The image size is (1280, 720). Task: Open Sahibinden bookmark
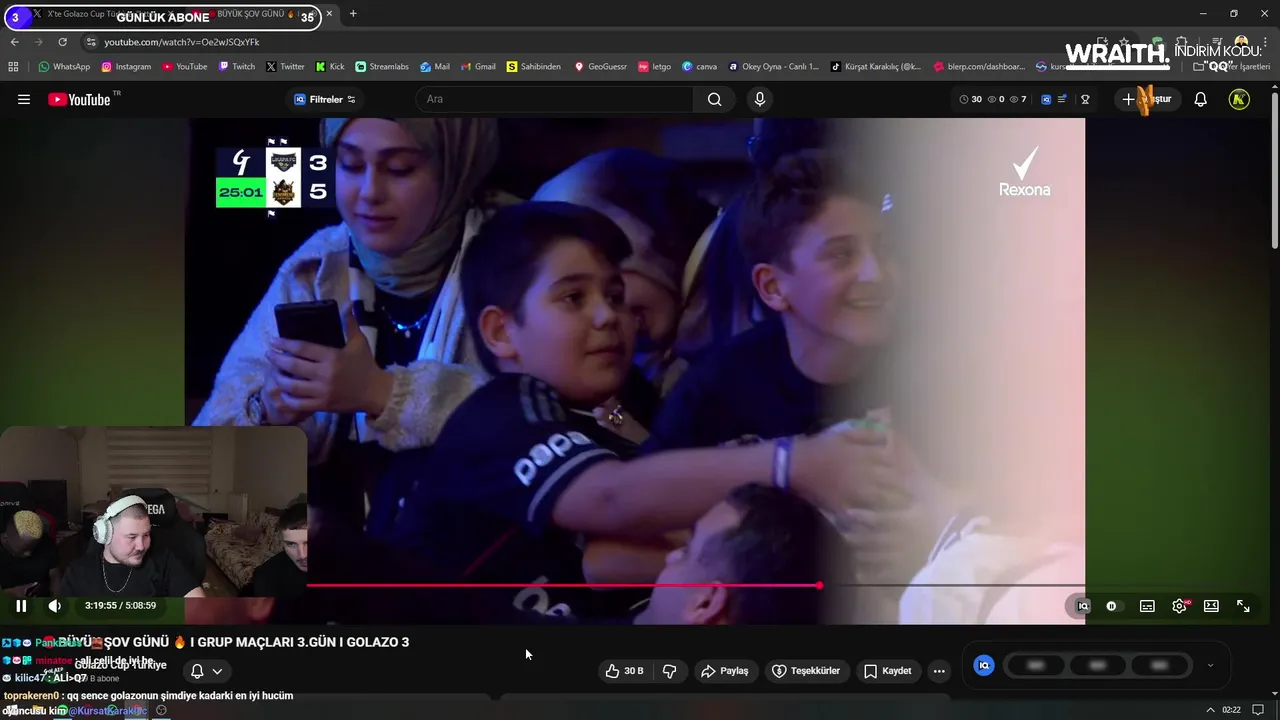pyautogui.click(x=534, y=67)
